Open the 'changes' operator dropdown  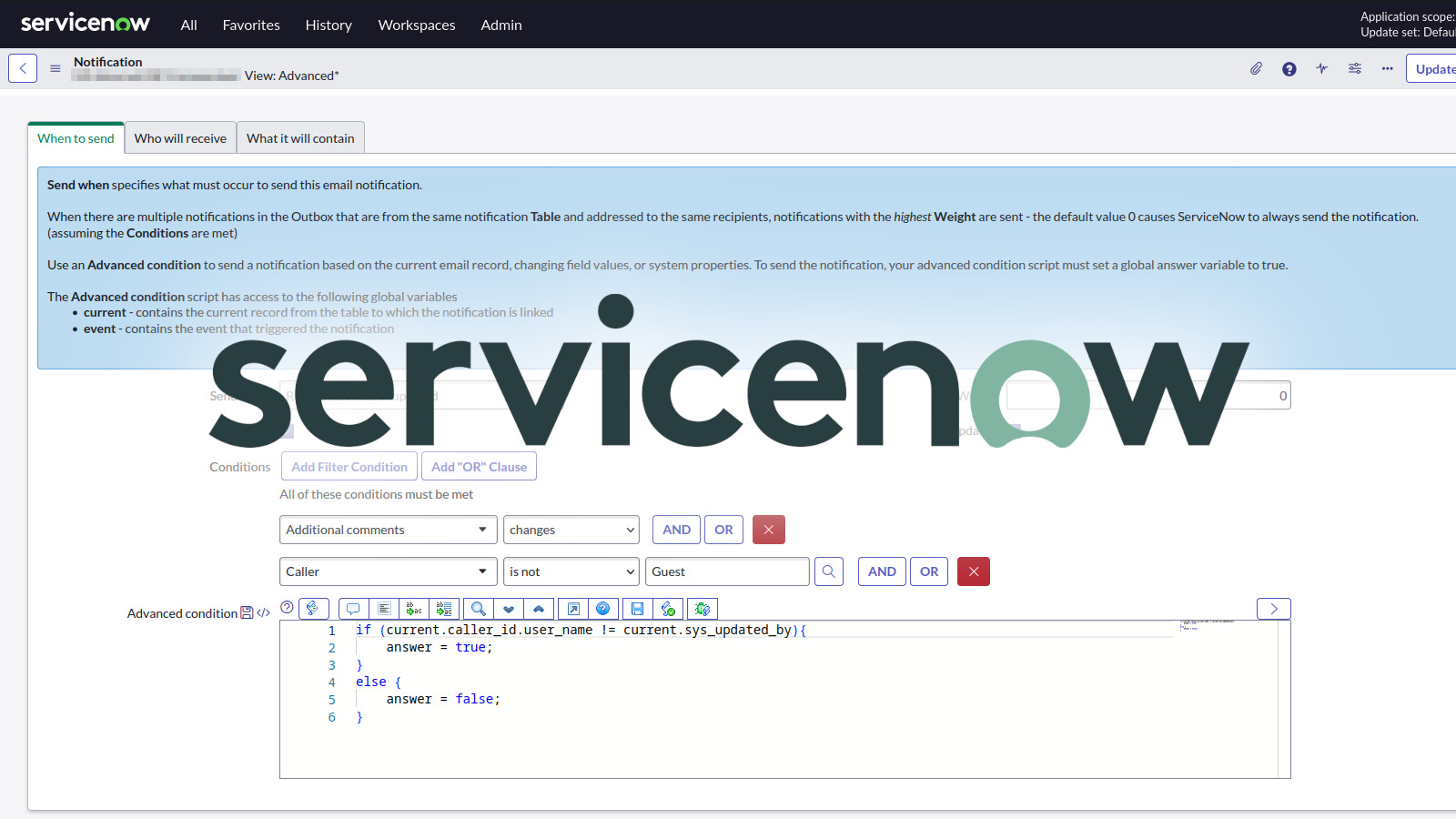pos(571,529)
